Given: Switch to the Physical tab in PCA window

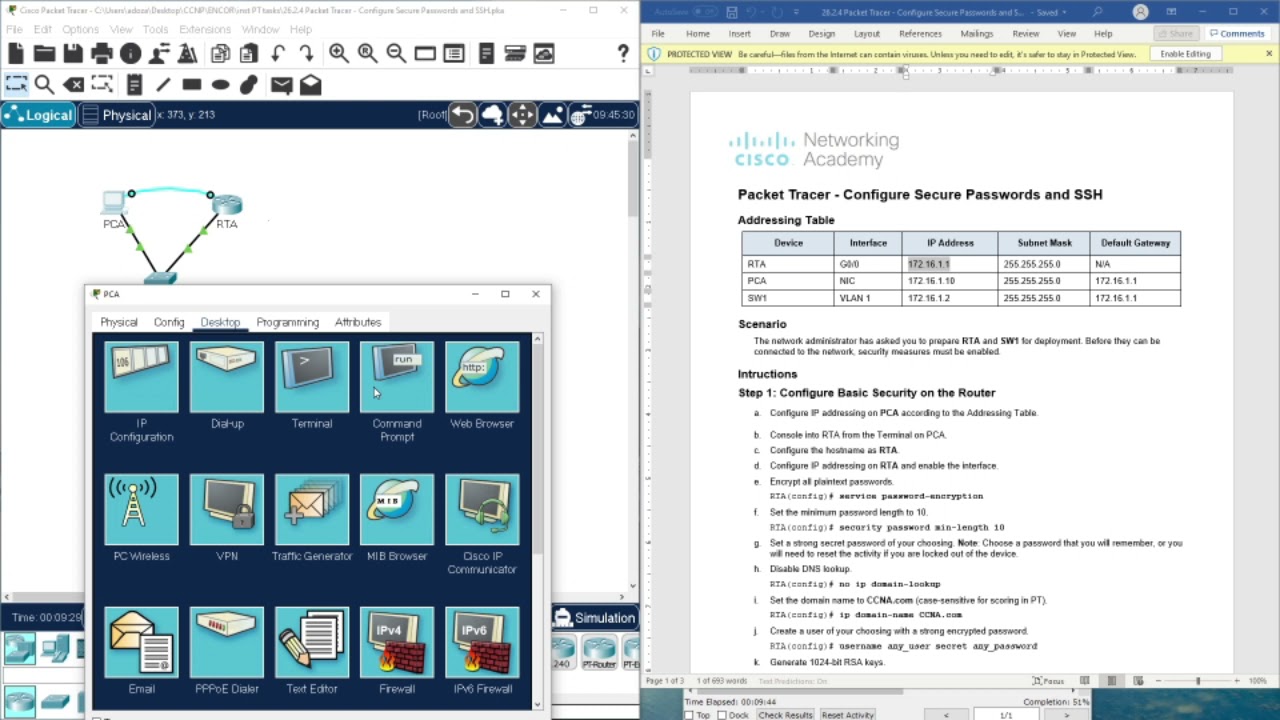Looking at the screenshot, I should pos(119,322).
